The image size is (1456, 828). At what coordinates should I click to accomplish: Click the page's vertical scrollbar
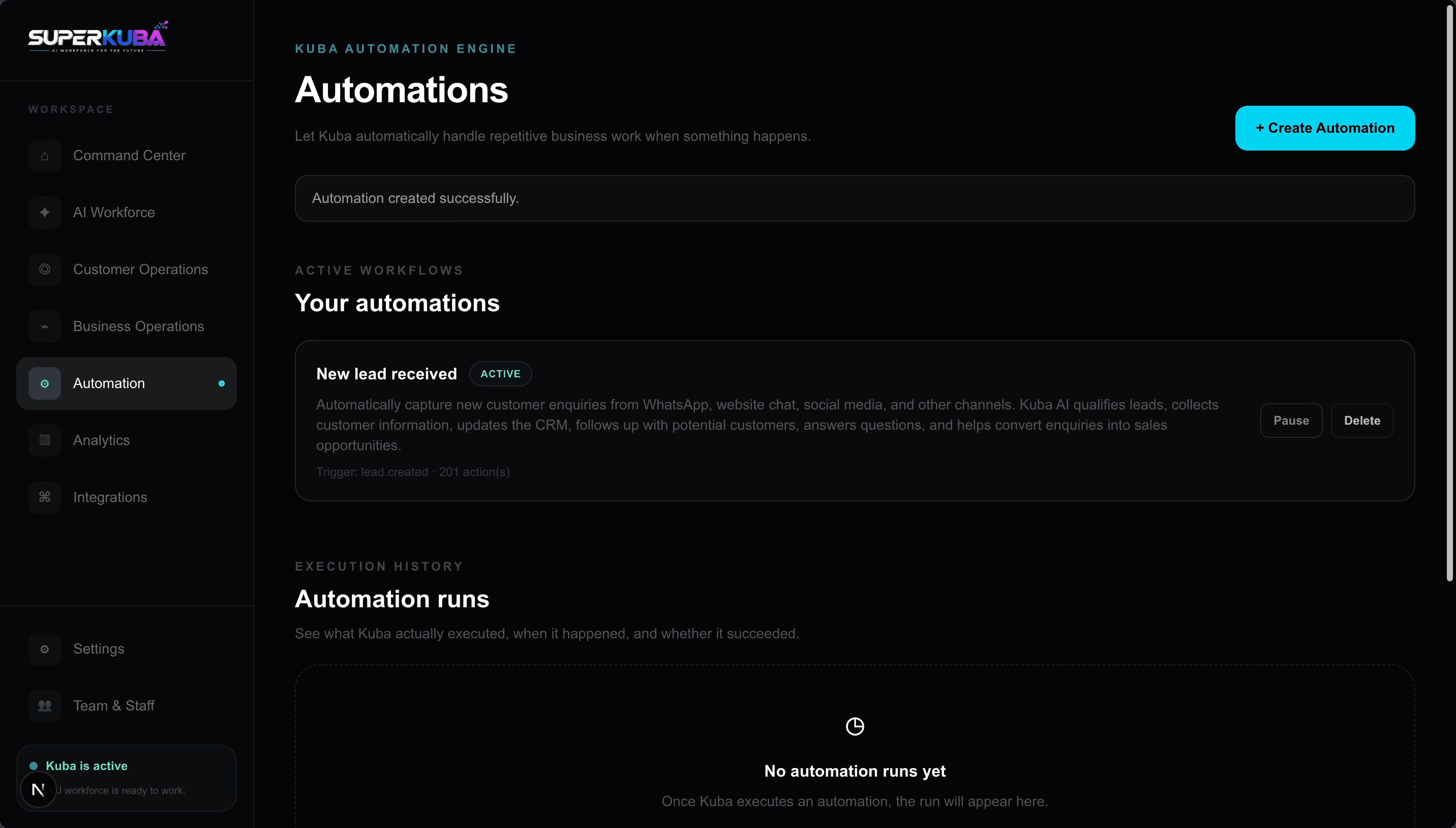coord(1450,293)
